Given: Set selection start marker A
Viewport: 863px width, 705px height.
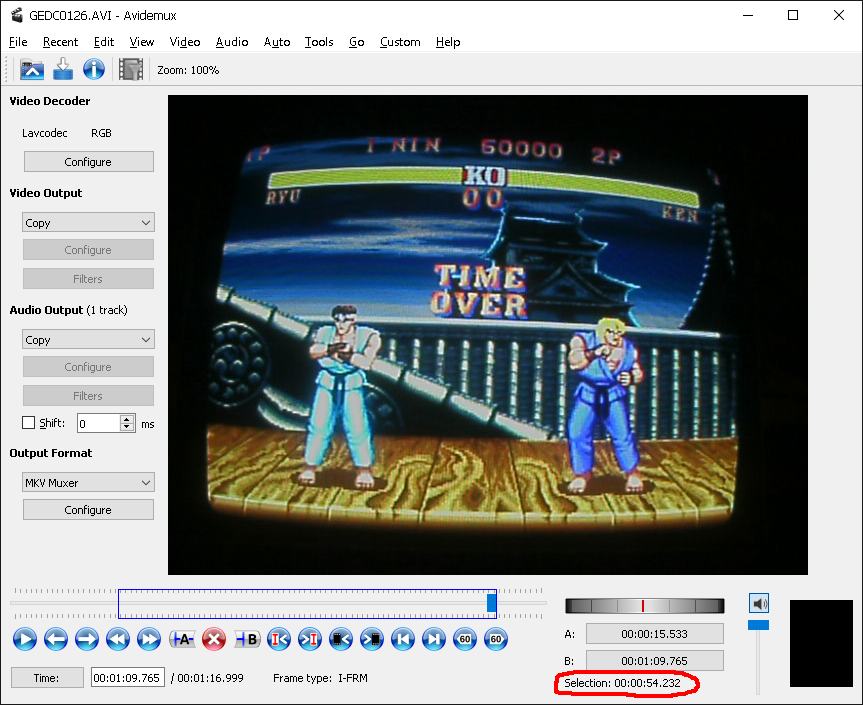Looking at the screenshot, I should [182, 639].
